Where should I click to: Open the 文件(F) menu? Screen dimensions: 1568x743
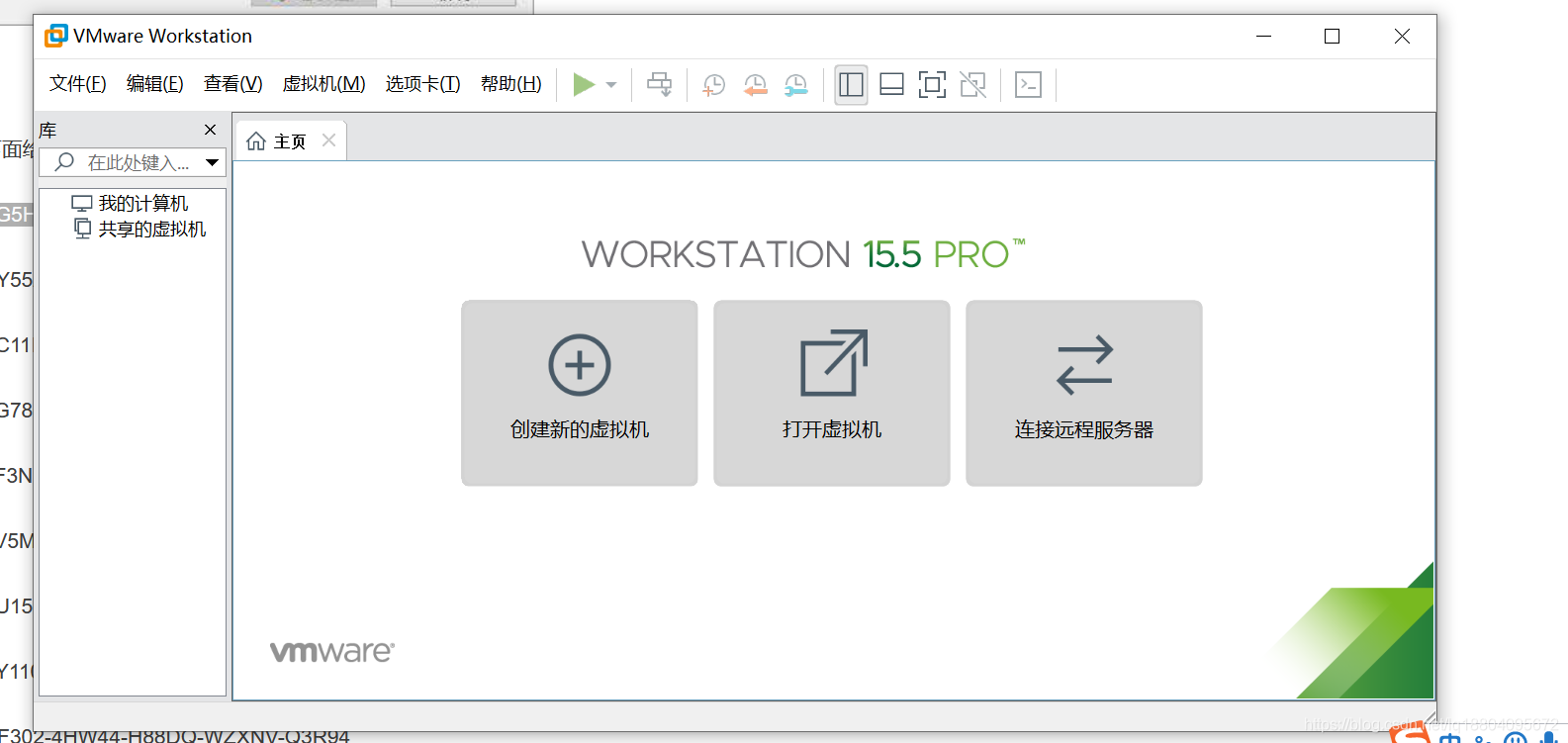(x=78, y=84)
